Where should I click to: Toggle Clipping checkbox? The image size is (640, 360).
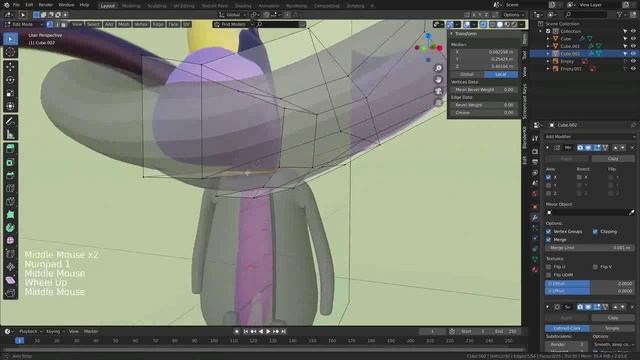595,231
